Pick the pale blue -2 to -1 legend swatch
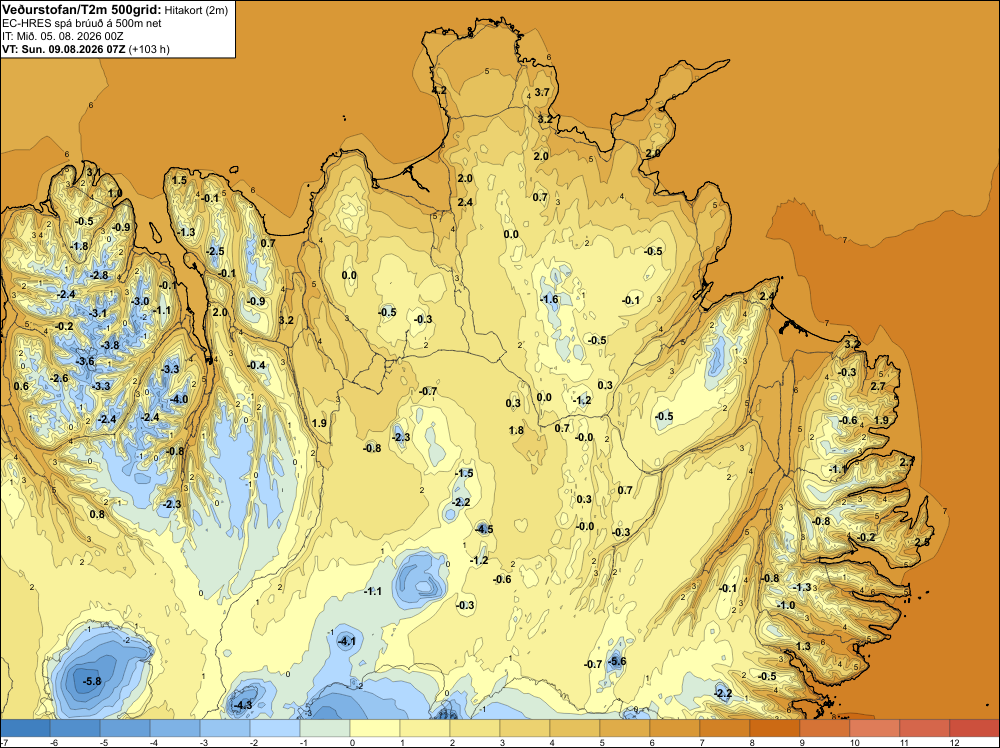 pos(275,728)
